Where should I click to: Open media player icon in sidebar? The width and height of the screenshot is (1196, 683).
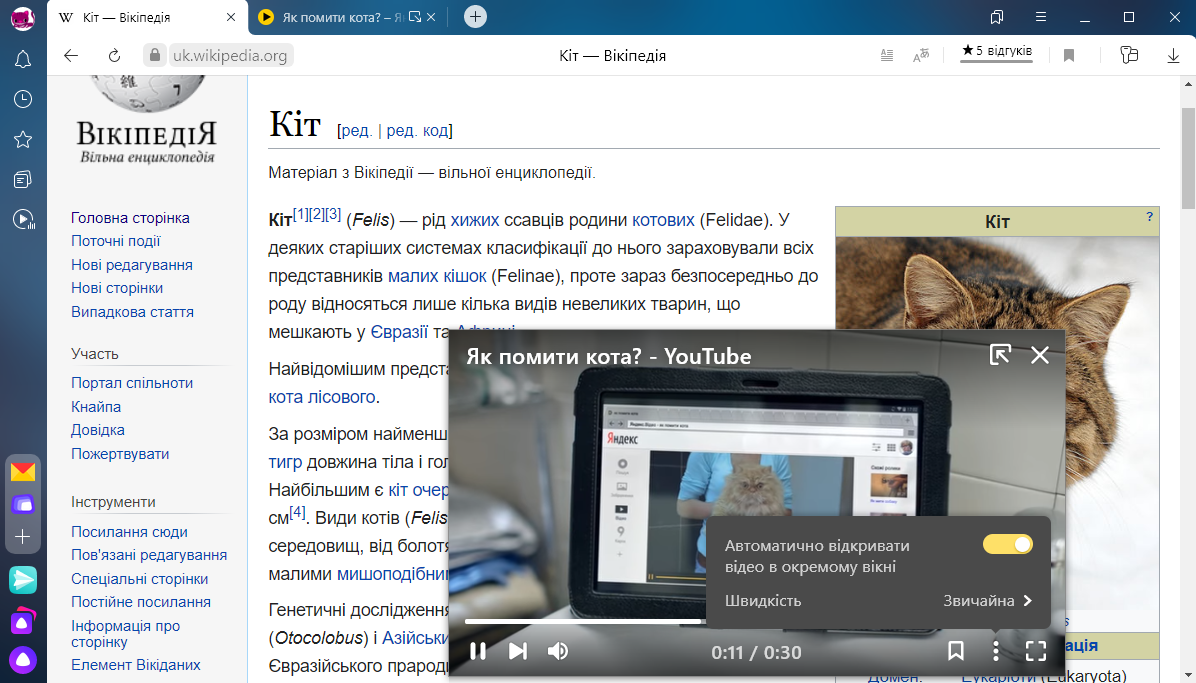[23, 220]
